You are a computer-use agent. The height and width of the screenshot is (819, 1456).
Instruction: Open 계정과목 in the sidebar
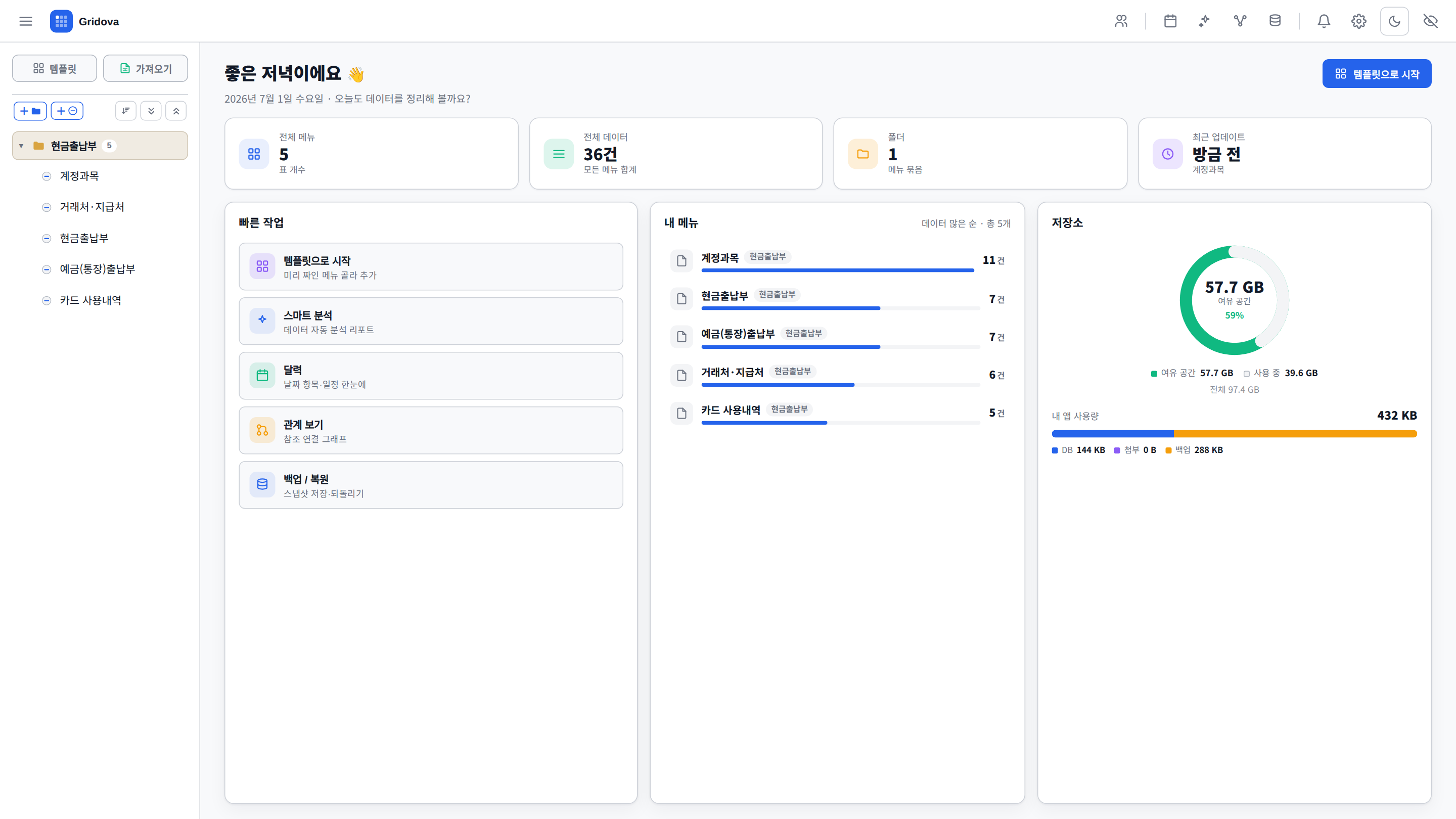point(79,176)
